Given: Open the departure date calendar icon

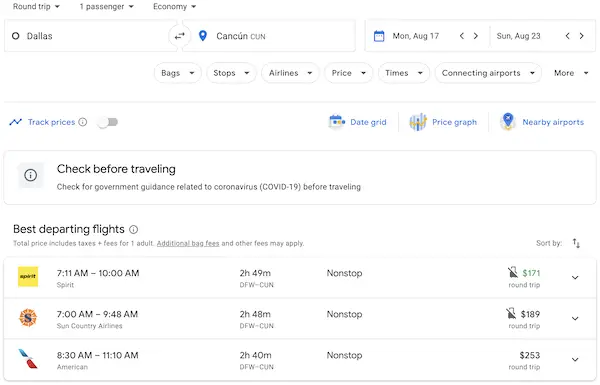Looking at the screenshot, I should point(379,36).
